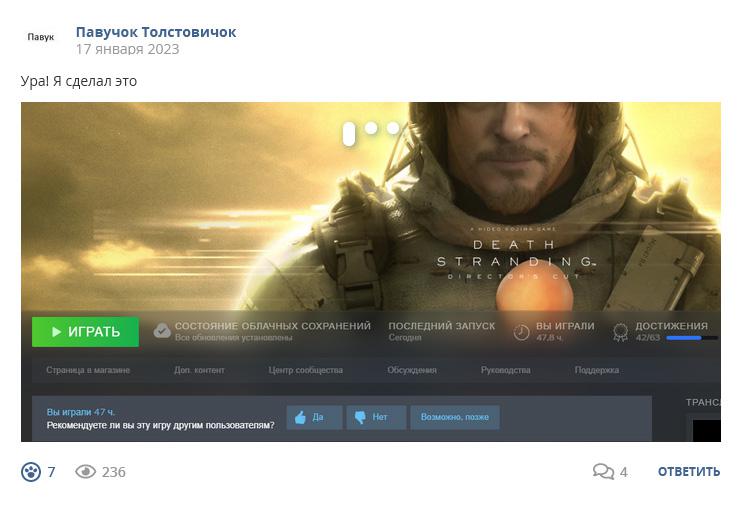
Task: Open Павучок Толстовичок author profile link
Action: coord(156,32)
